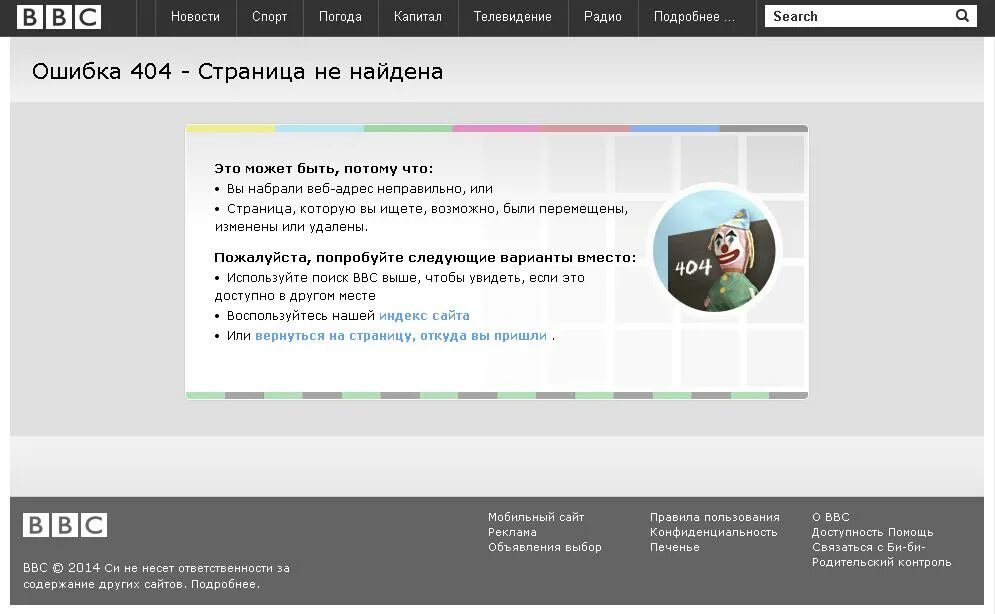Click the text Это может быть, потому что:
This screenshot has height=614, width=995.
pyautogui.click(x=324, y=169)
